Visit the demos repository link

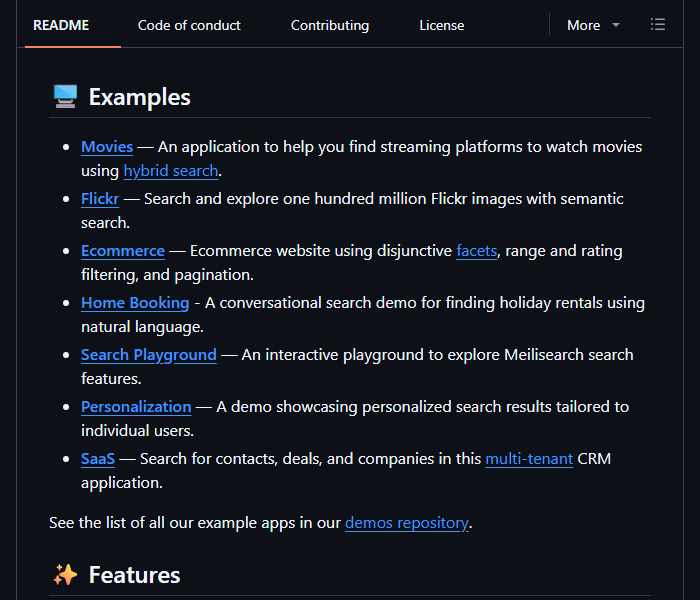(x=407, y=523)
